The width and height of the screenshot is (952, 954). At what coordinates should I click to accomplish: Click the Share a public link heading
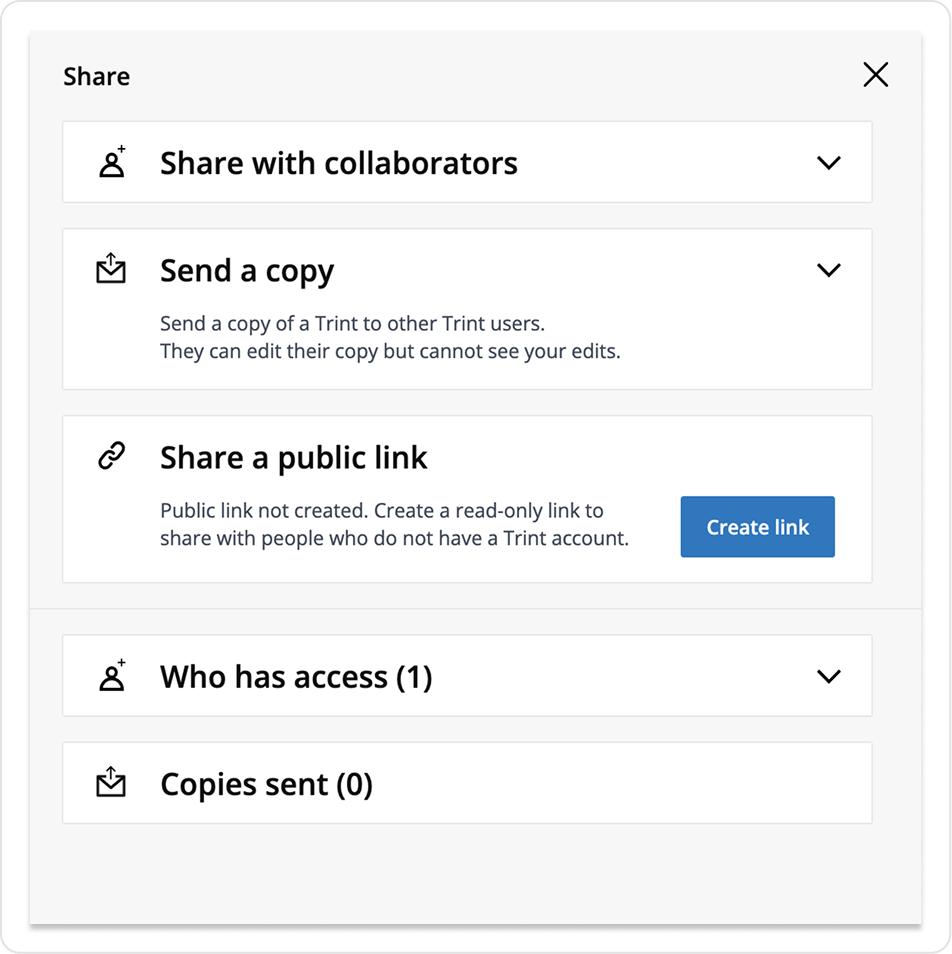click(294, 458)
